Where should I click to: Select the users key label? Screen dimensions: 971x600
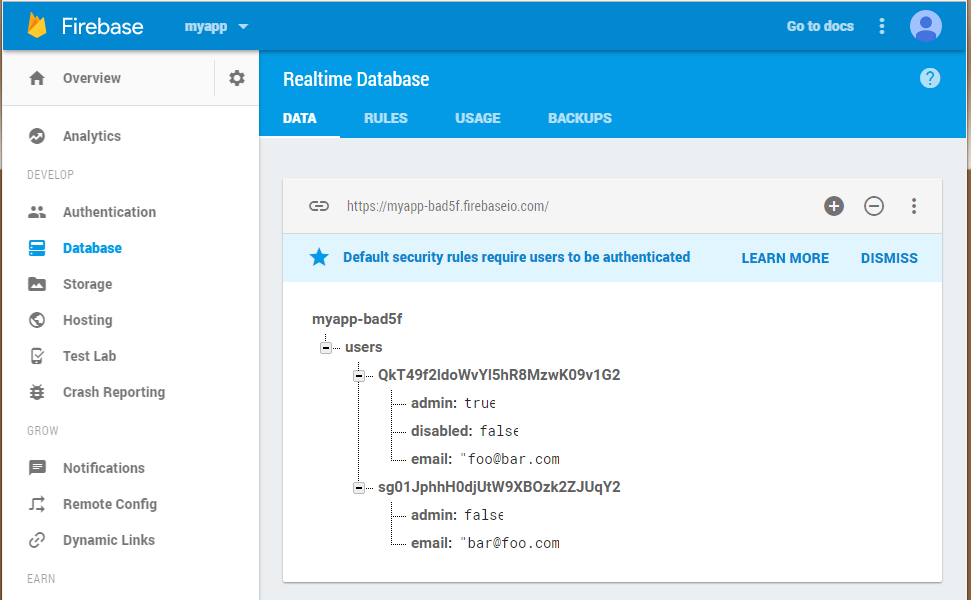(x=364, y=347)
